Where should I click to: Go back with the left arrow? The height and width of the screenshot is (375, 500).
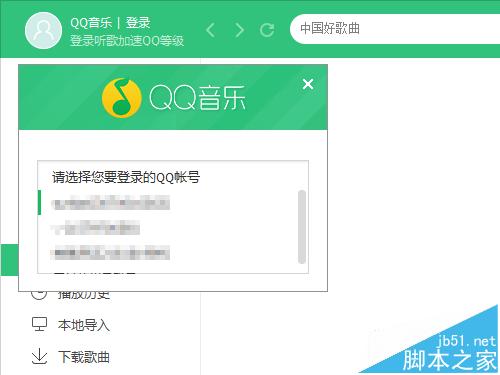coord(210,30)
